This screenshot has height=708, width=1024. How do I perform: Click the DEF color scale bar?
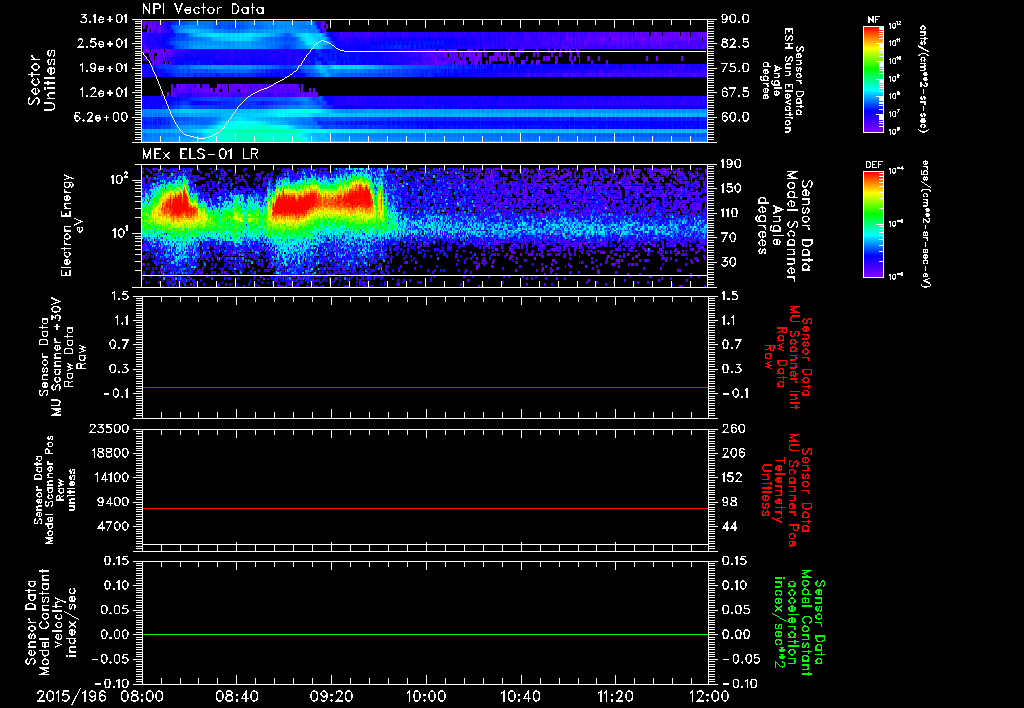coord(873,224)
